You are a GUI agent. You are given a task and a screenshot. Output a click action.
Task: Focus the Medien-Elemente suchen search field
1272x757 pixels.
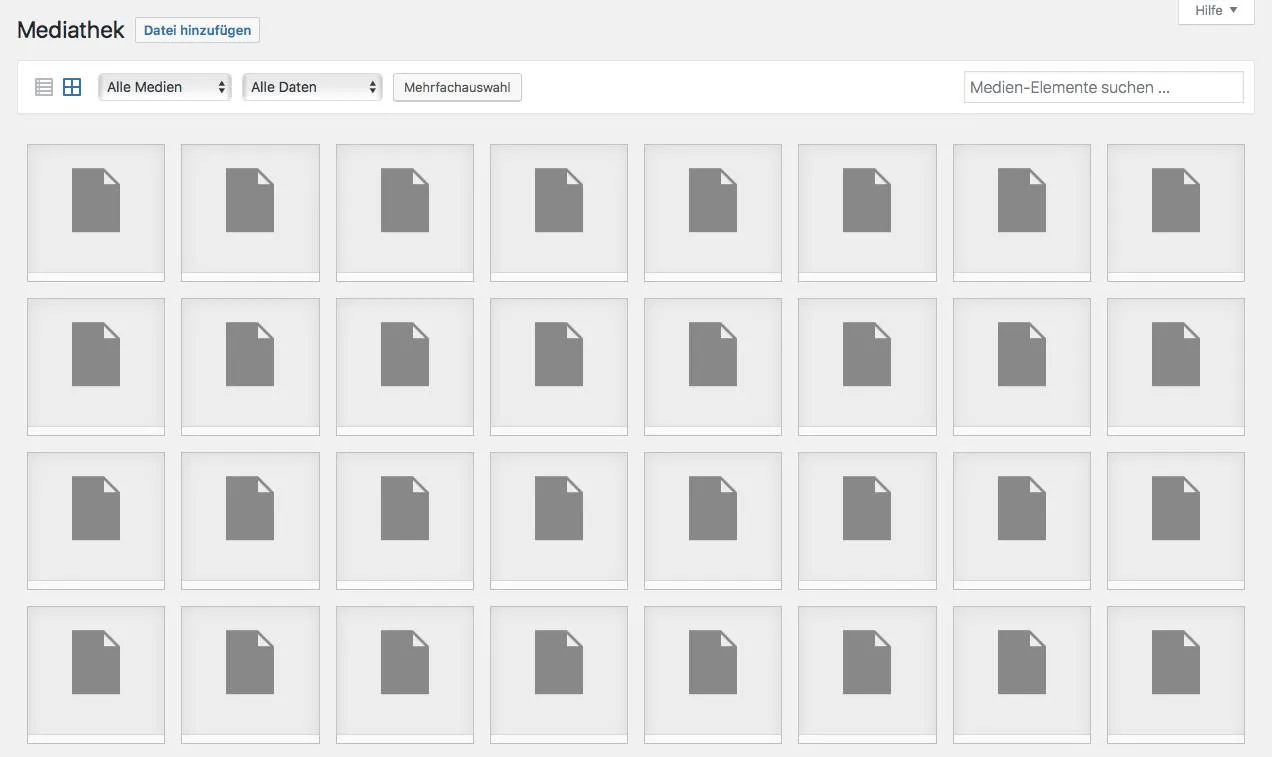1104,87
